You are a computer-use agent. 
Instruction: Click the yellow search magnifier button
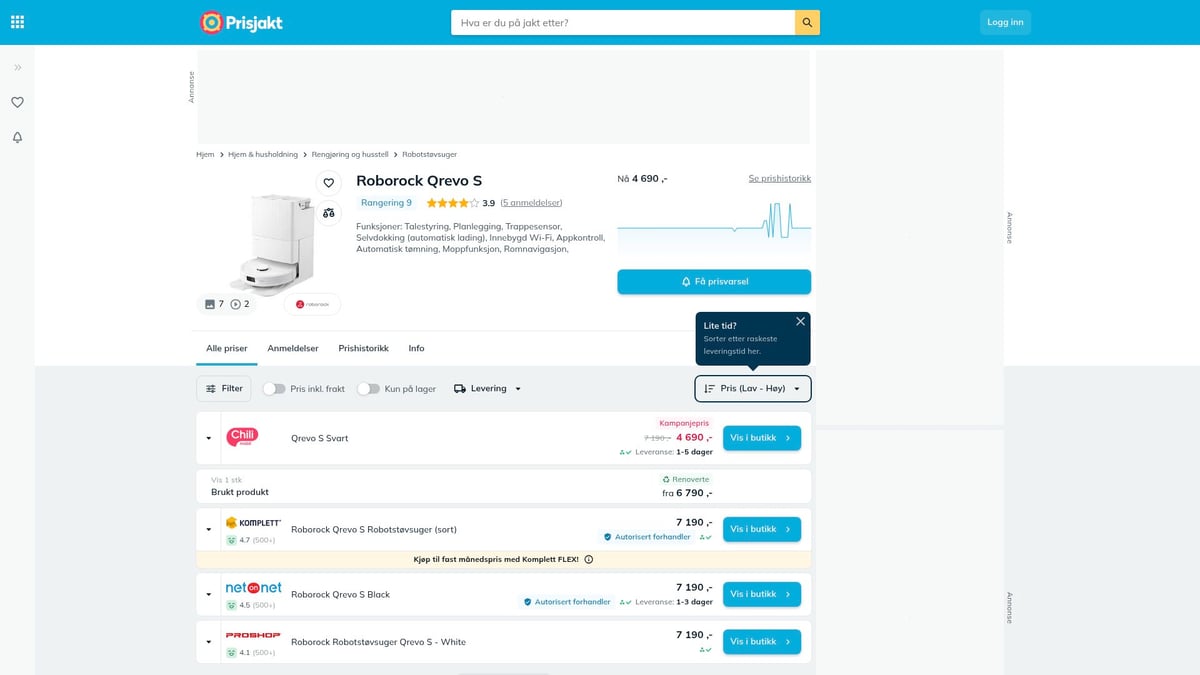coord(807,22)
